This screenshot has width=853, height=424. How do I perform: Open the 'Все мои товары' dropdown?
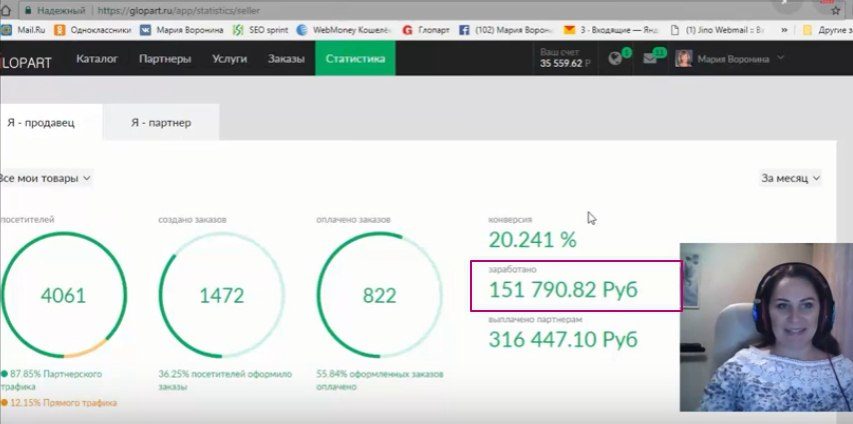46,178
